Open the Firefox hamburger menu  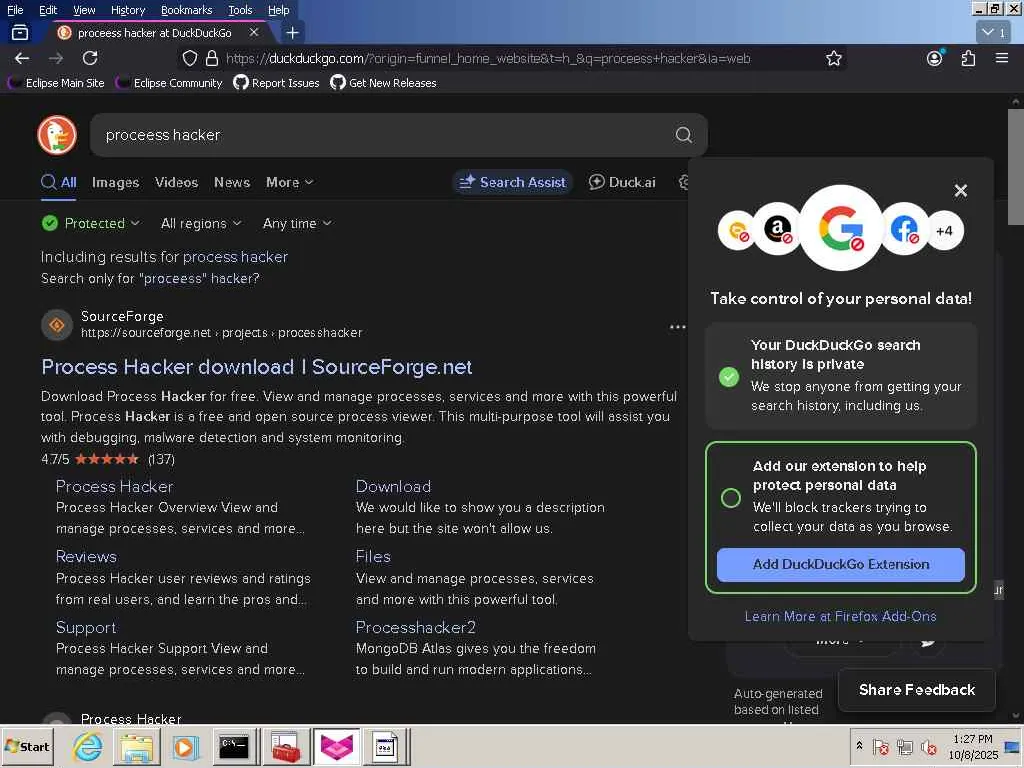(x=1002, y=58)
